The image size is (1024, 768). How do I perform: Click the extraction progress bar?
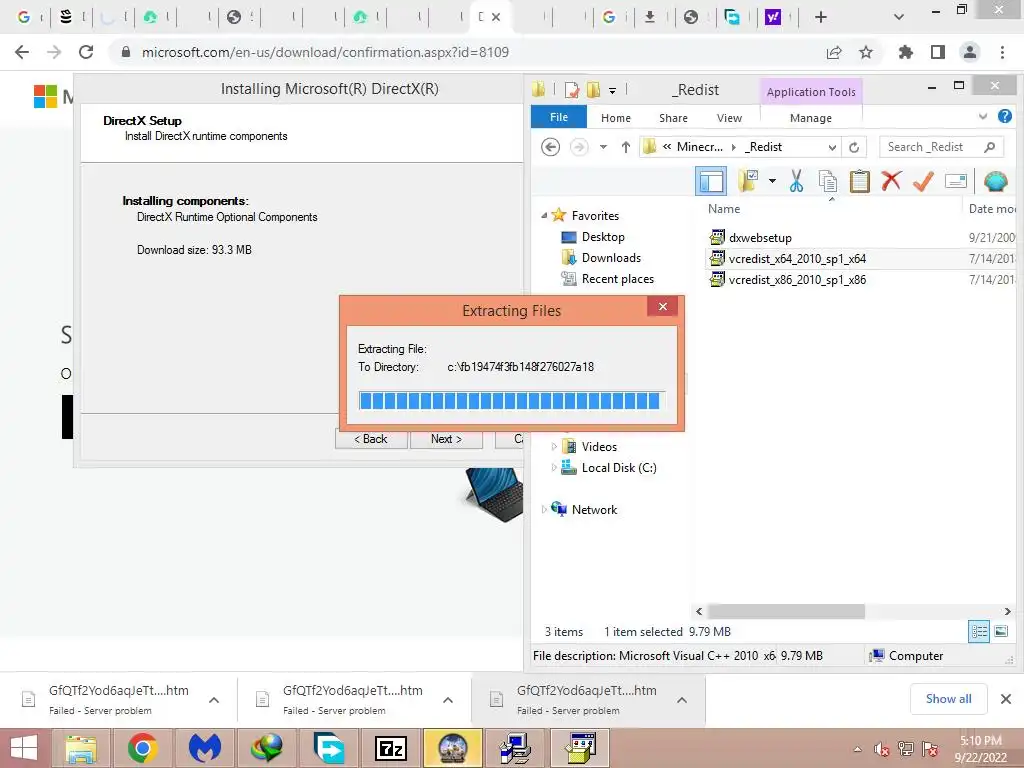[512, 400]
